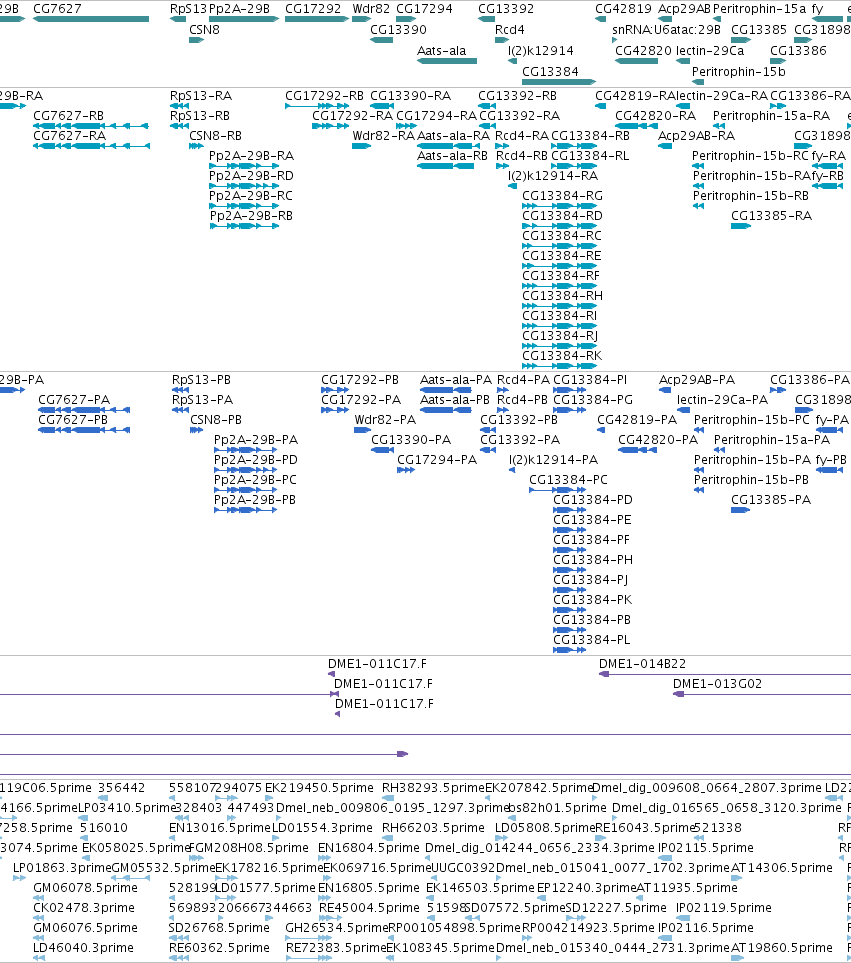
Task: Click the CG13392-PB protein label
Action: point(519,420)
